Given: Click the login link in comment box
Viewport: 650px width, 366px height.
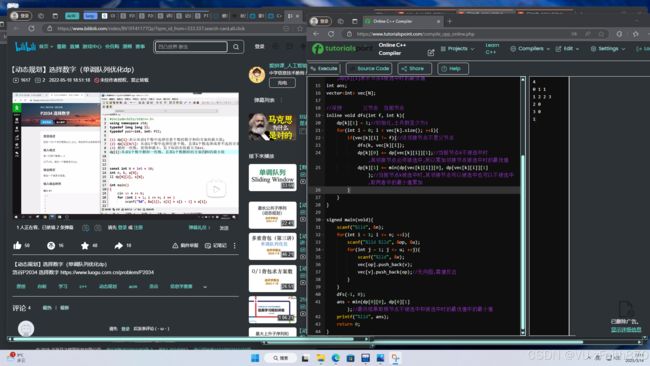Looking at the screenshot, I should 126,329.
